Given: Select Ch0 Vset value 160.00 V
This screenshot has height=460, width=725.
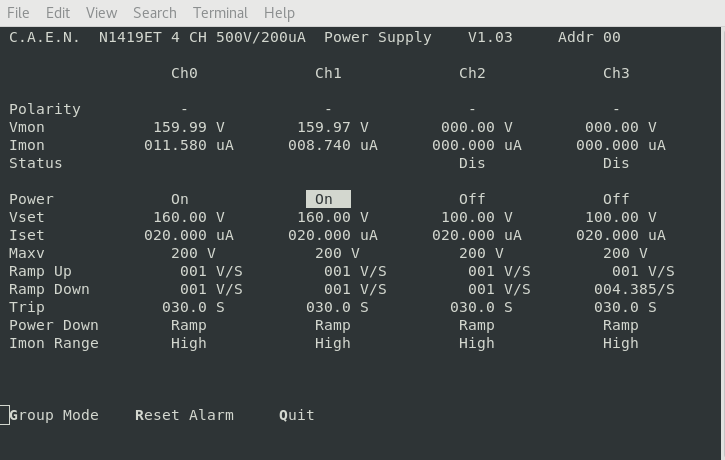Looking at the screenshot, I should (189, 217).
